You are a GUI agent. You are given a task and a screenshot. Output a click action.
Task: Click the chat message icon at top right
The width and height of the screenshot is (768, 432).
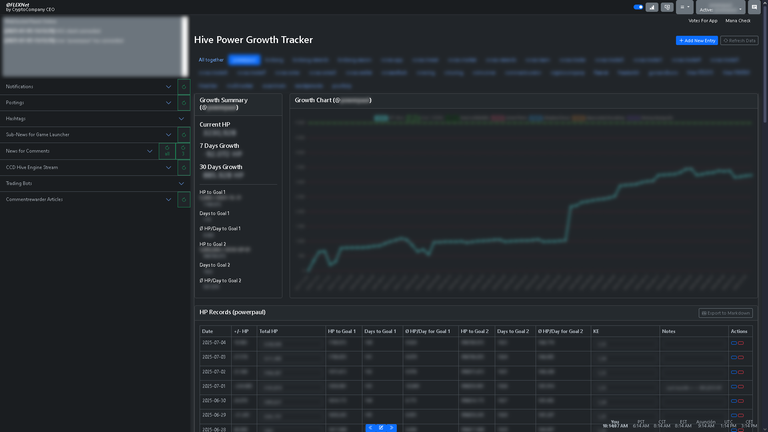coord(754,7)
